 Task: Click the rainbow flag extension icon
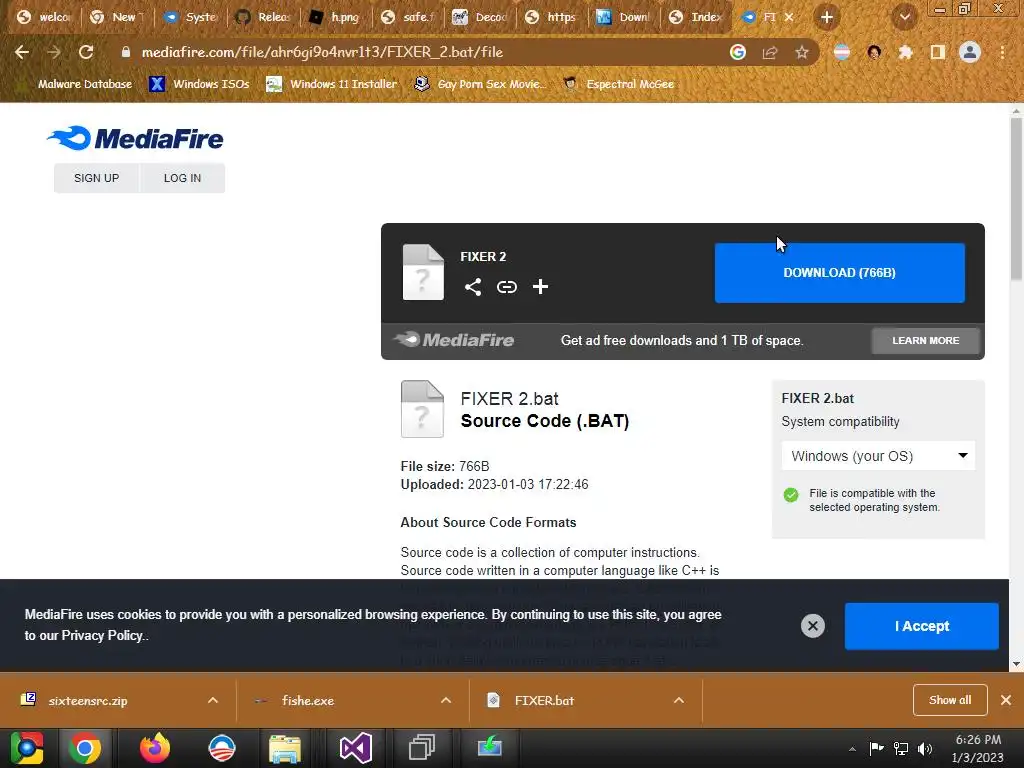(842, 52)
